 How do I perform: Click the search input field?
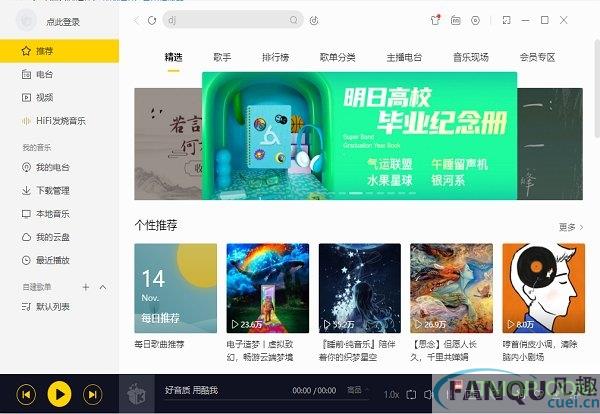point(228,20)
